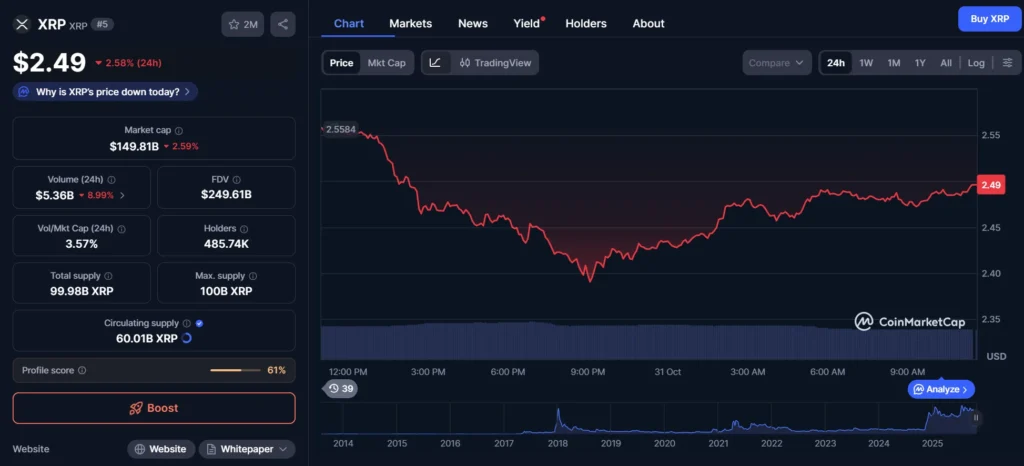The width and height of the screenshot is (1024, 466).
Task: Switch to the Holders tab
Action: (x=585, y=23)
